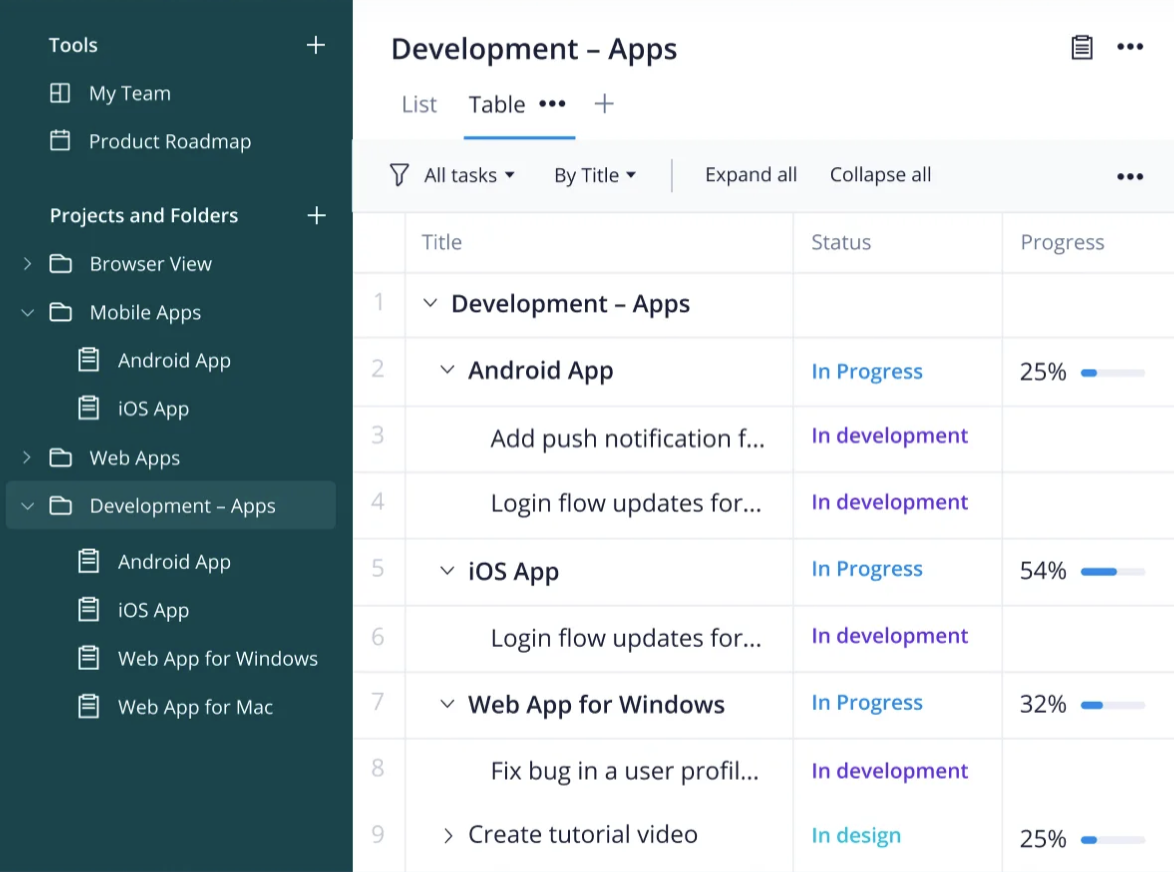Image resolution: width=1174 pixels, height=872 pixels.
Task: Click the clipboard icon in the header
Action: coord(1082,47)
